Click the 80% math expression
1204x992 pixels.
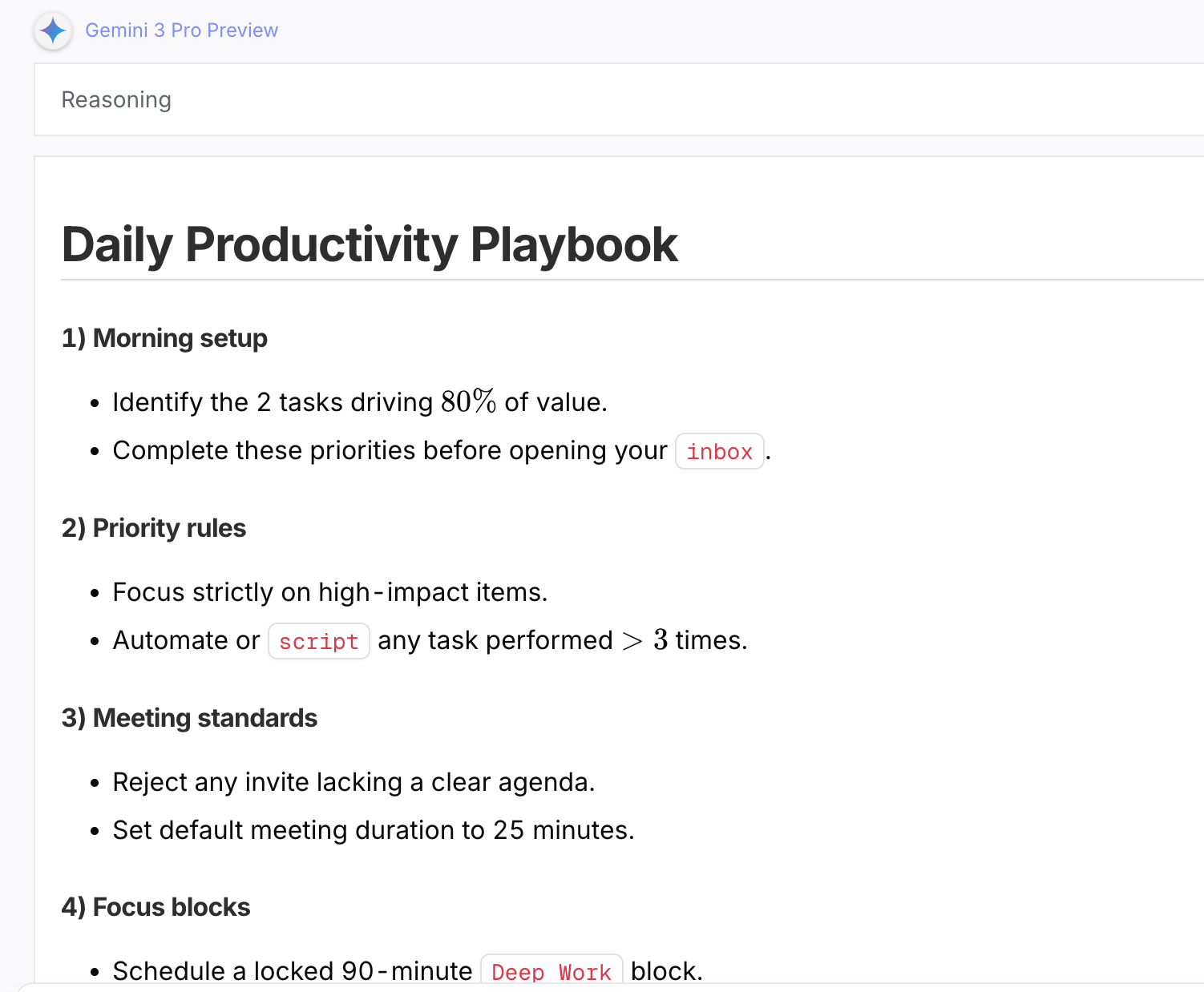point(468,401)
